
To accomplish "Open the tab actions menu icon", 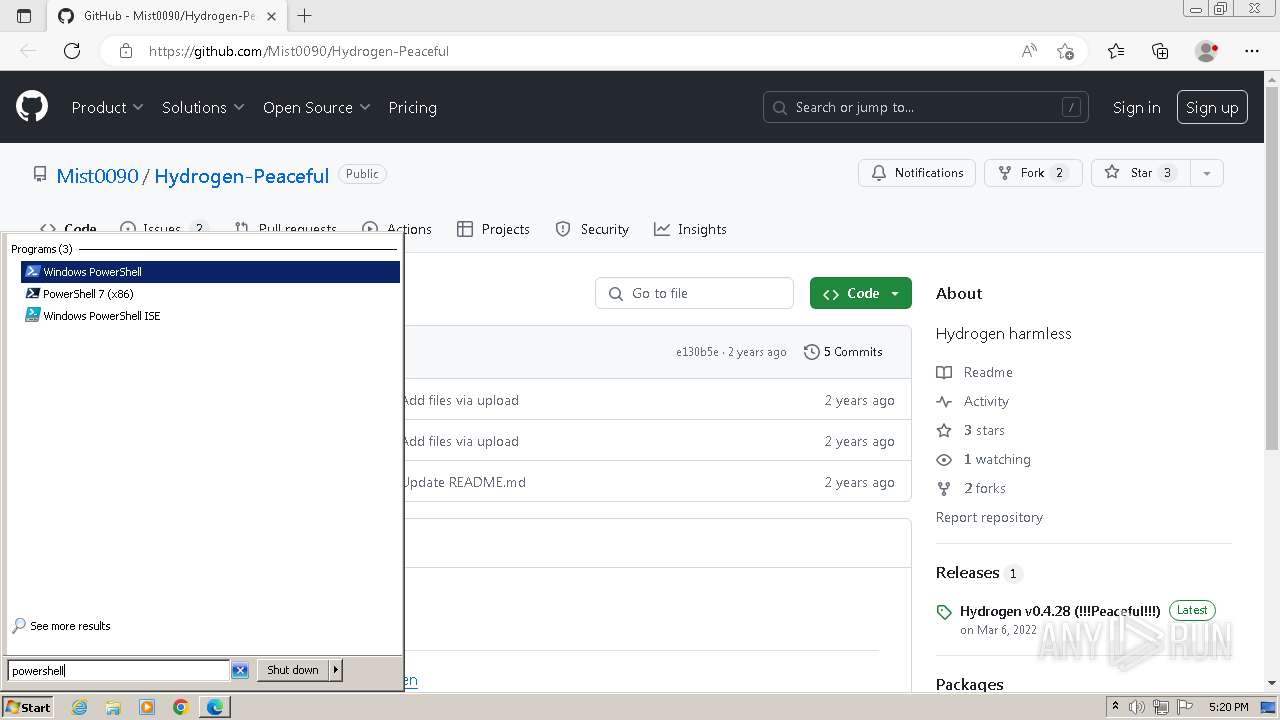I will coord(24,16).
